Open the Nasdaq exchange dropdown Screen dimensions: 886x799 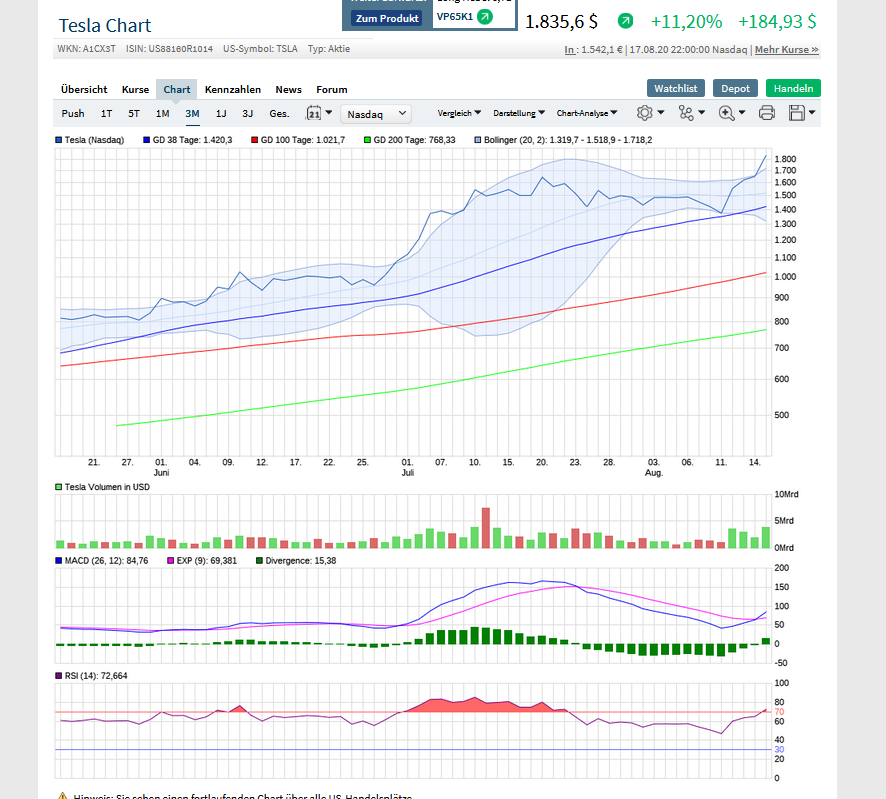(x=376, y=114)
